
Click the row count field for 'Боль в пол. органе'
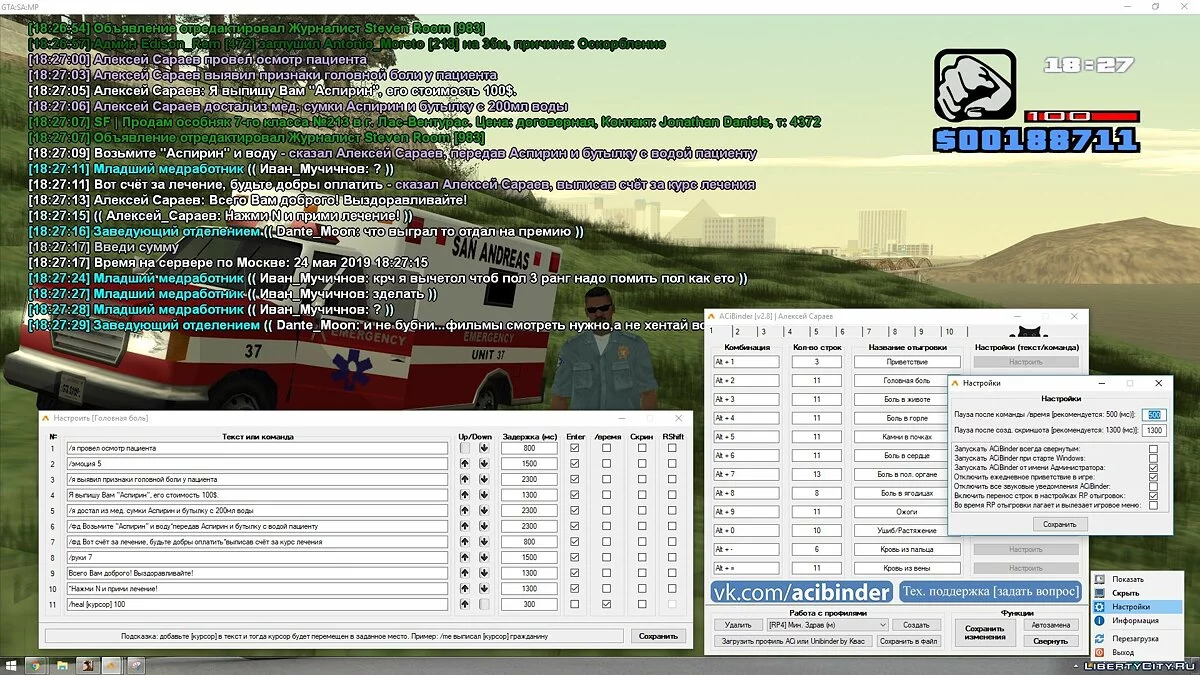click(x=815, y=474)
